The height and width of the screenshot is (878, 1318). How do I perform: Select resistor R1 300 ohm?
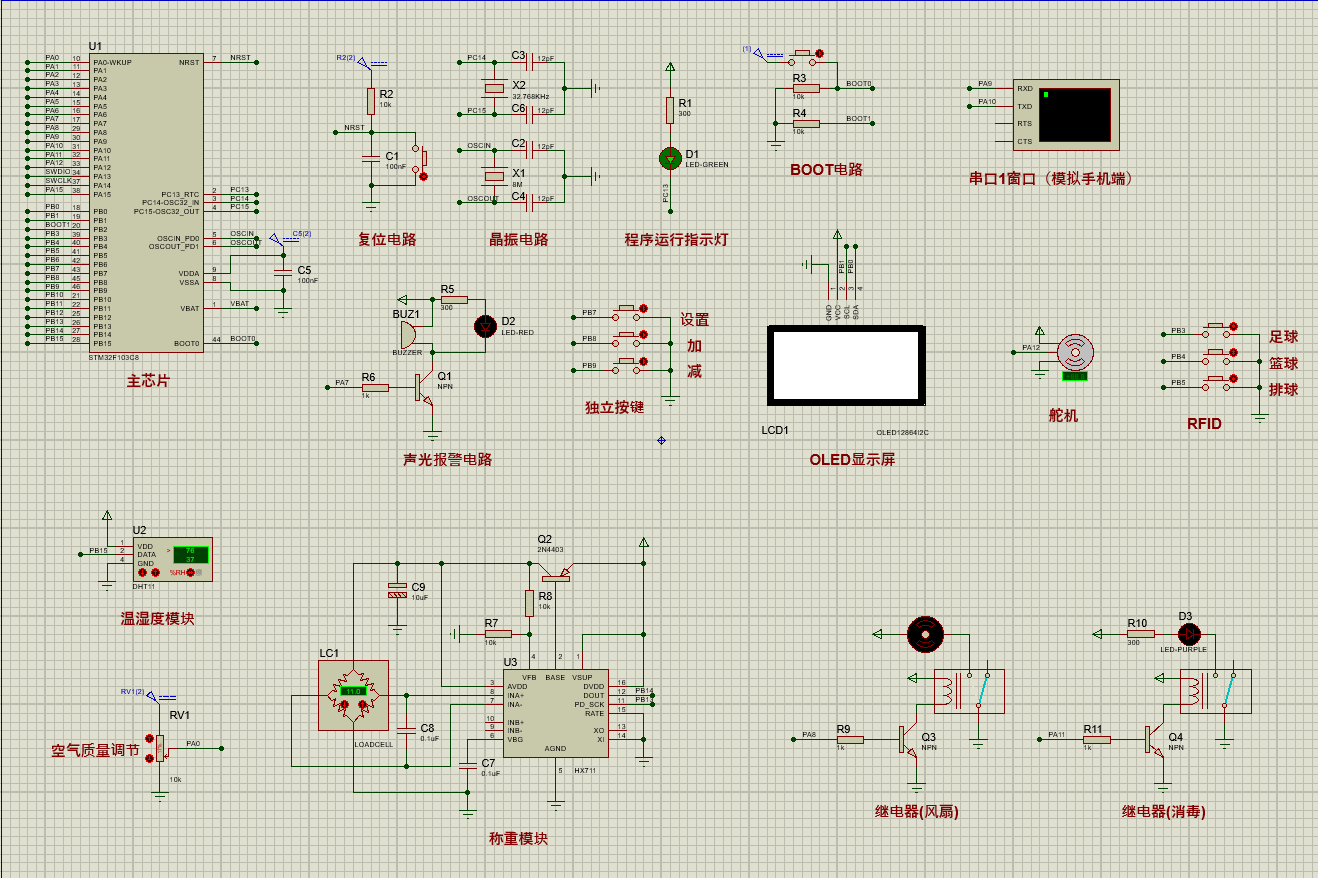pyautogui.click(x=670, y=110)
